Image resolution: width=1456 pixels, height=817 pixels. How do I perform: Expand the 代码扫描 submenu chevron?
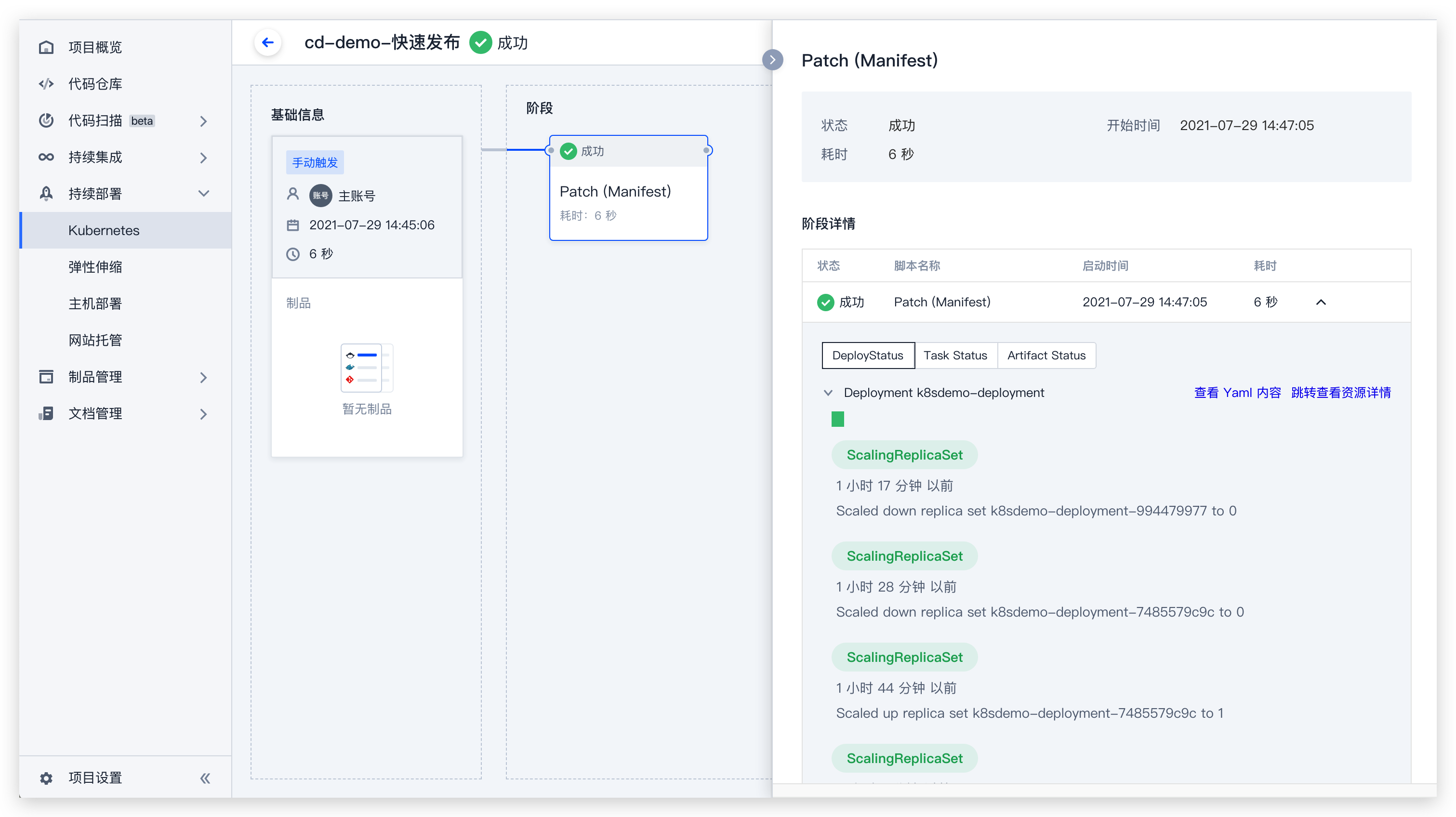coord(203,121)
